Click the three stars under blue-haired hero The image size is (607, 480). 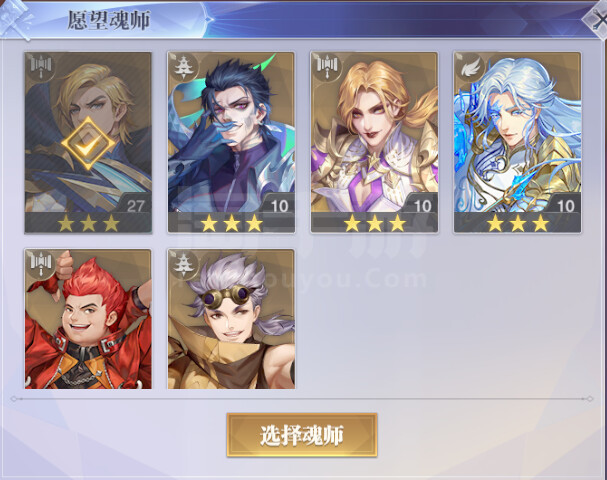click(x=231, y=223)
